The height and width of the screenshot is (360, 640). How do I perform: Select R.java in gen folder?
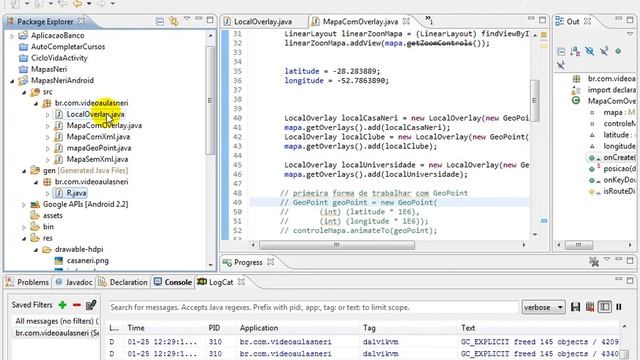click(76, 193)
